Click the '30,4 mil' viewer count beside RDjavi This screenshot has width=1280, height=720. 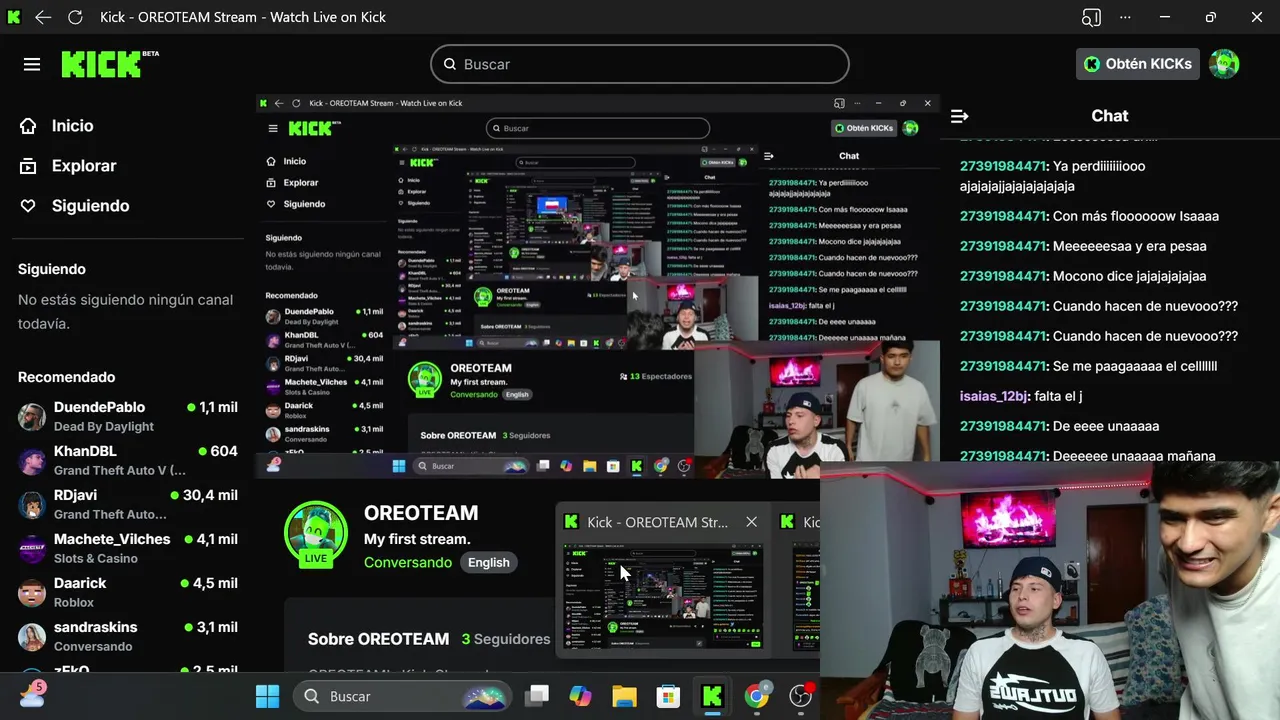coord(211,495)
